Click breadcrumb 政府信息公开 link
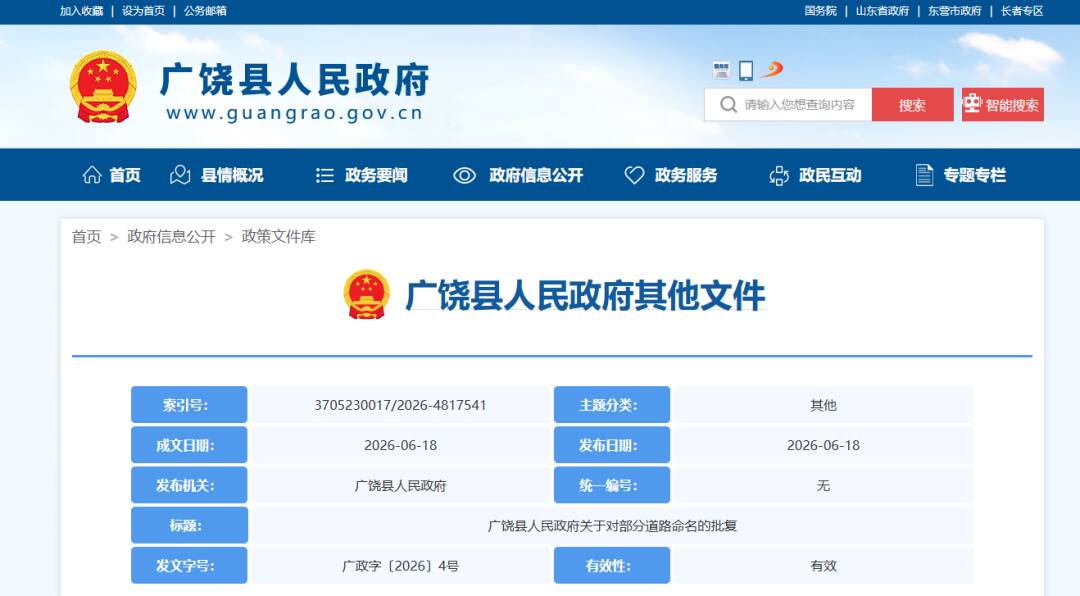The height and width of the screenshot is (596, 1080). click(x=172, y=237)
